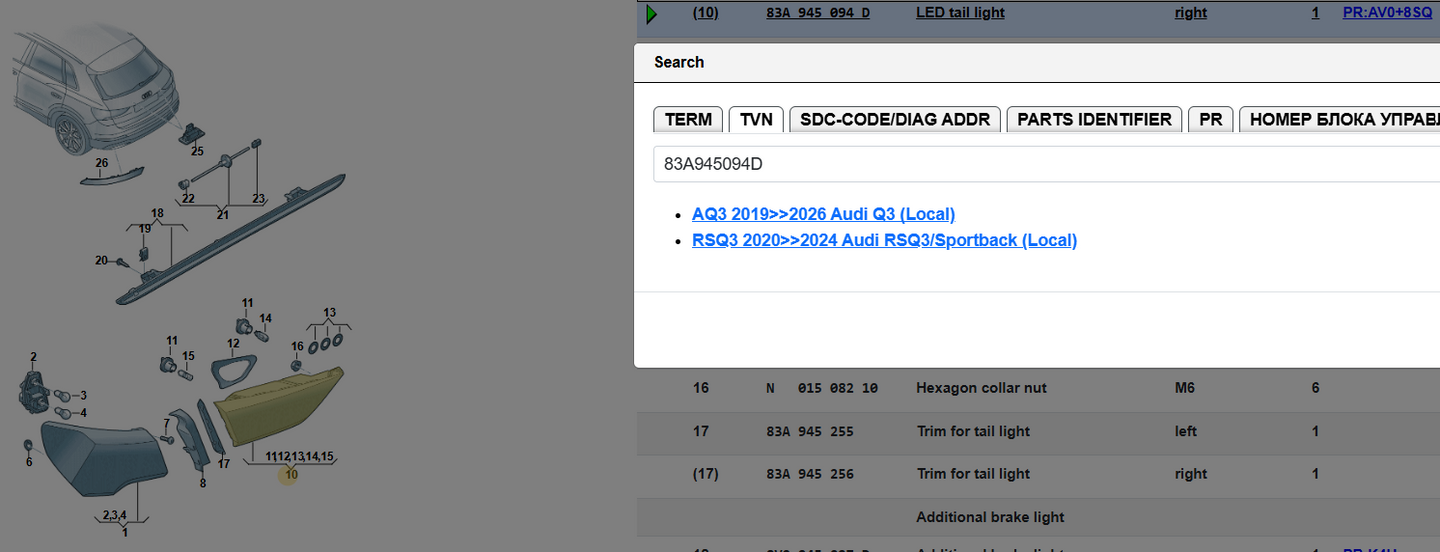Click the quantity 6 in the collar nut row

click(x=1316, y=388)
